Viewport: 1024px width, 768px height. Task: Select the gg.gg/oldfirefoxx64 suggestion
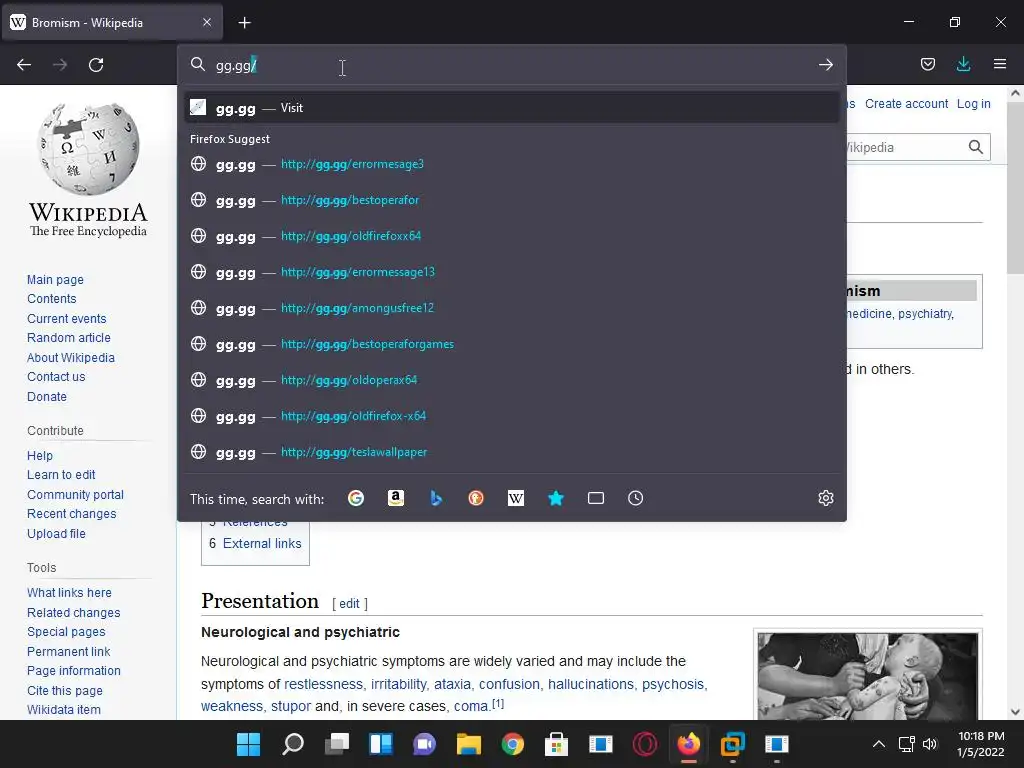click(x=511, y=236)
